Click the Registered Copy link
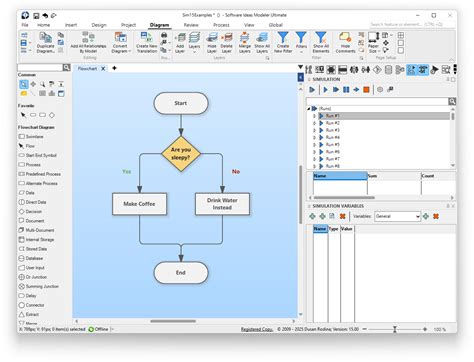This screenshot has height=362, width=474. coord(257,329)
